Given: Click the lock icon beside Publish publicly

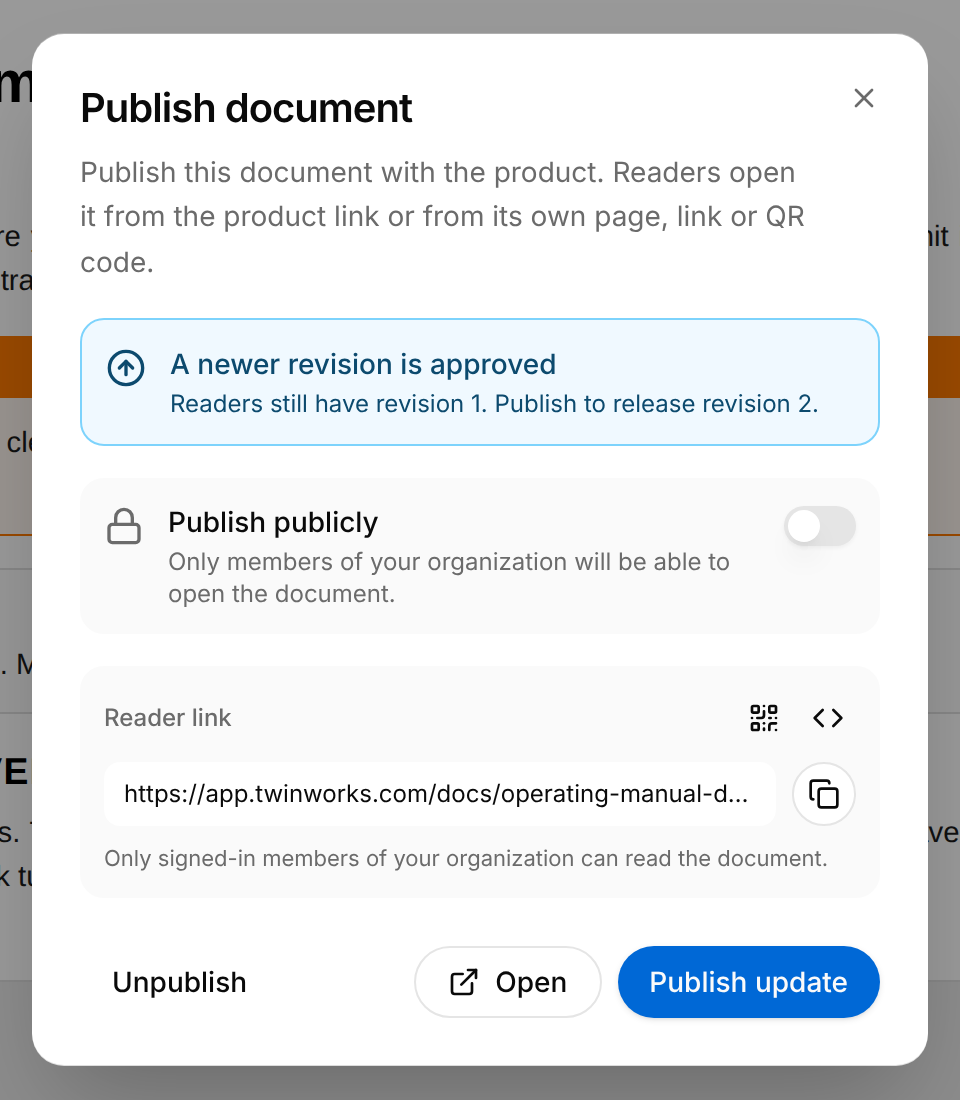Looking at the screenshot, I should (124, 526).
